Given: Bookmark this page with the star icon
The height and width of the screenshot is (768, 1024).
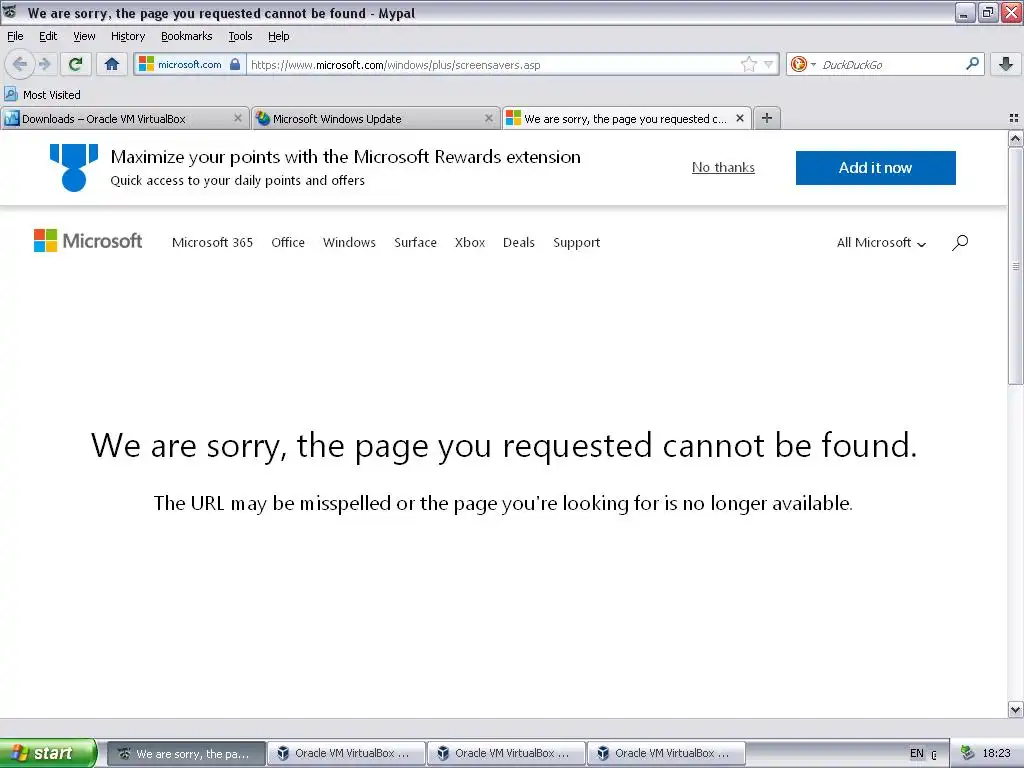Looking at the screenshot, I should (748, 64).
